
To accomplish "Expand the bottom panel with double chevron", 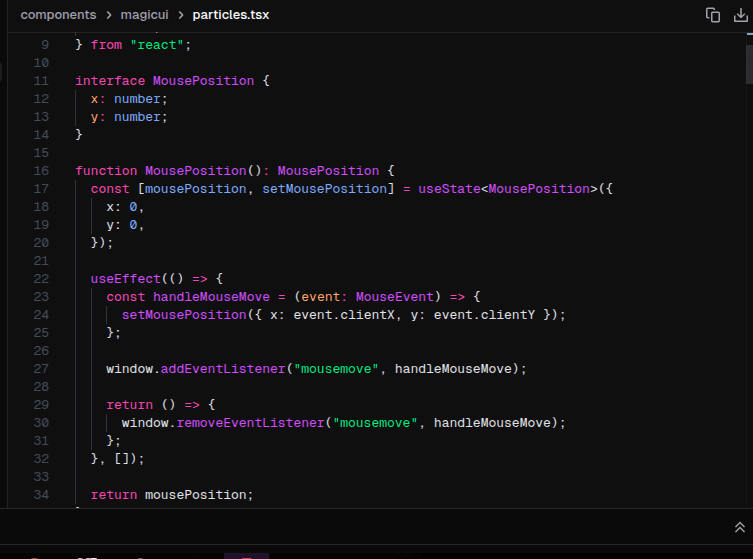I will click(x=740, y=527).
